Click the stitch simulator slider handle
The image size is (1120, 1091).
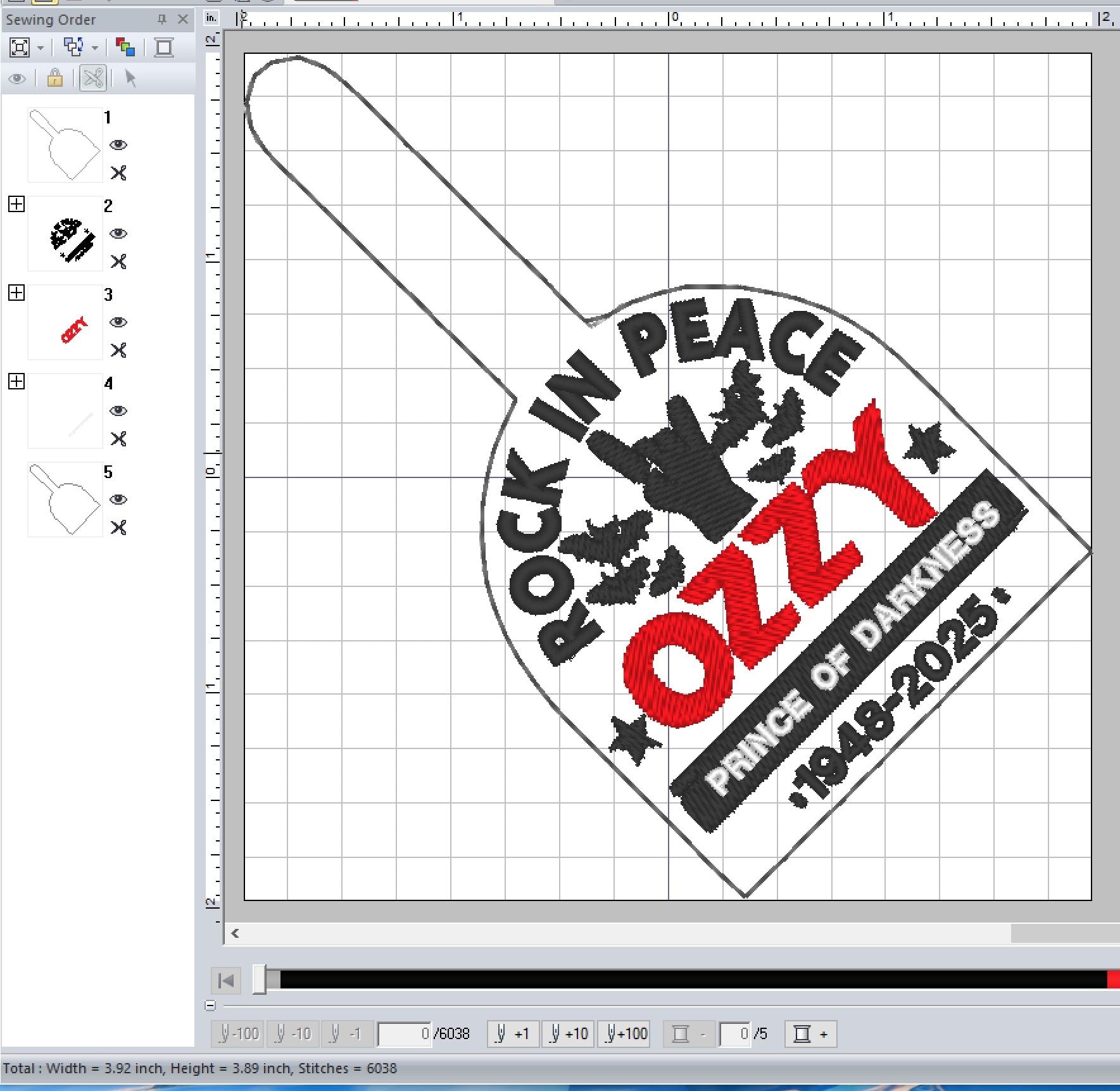coord(260,980)
